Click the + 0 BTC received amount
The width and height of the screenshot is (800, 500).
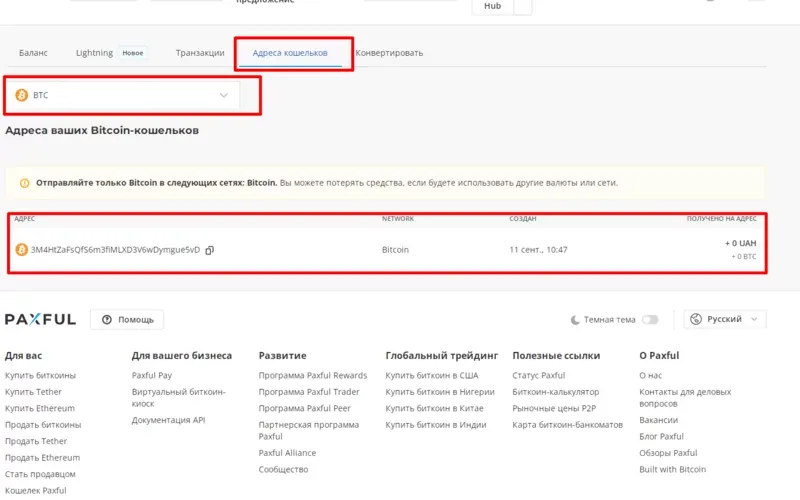(744, 257)
